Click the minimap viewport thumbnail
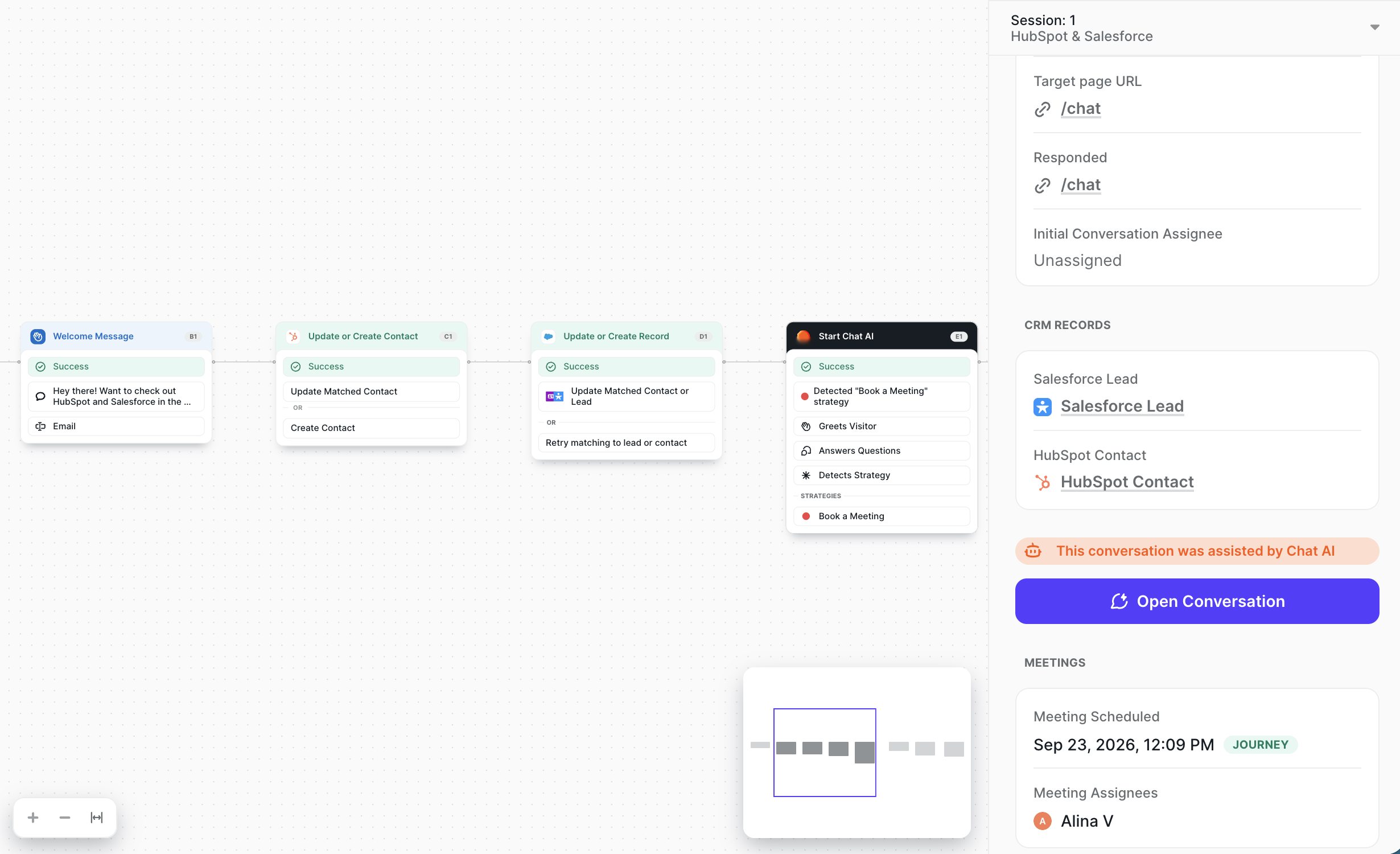 click(825, 752)
